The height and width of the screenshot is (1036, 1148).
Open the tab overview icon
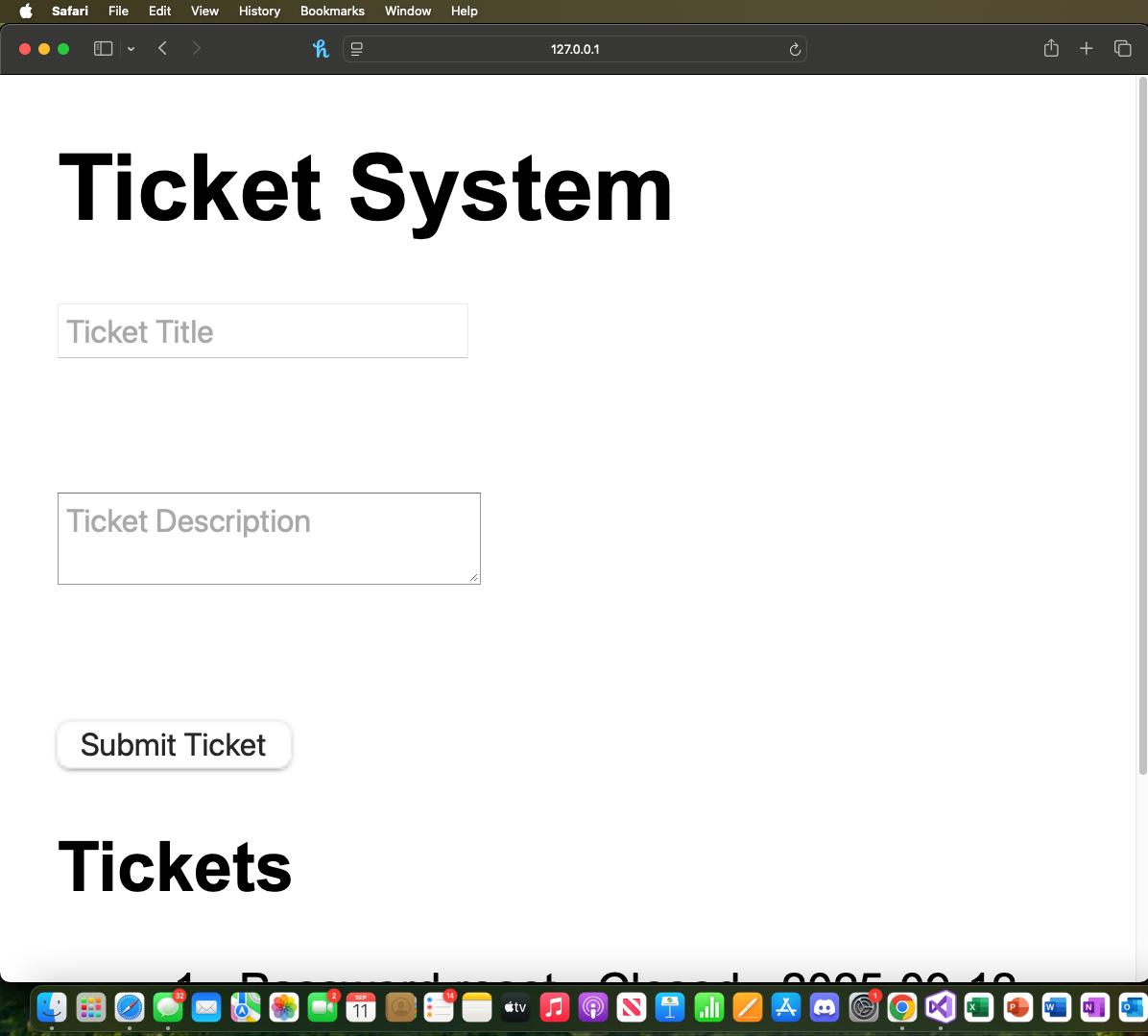[x=1123, y=48]
